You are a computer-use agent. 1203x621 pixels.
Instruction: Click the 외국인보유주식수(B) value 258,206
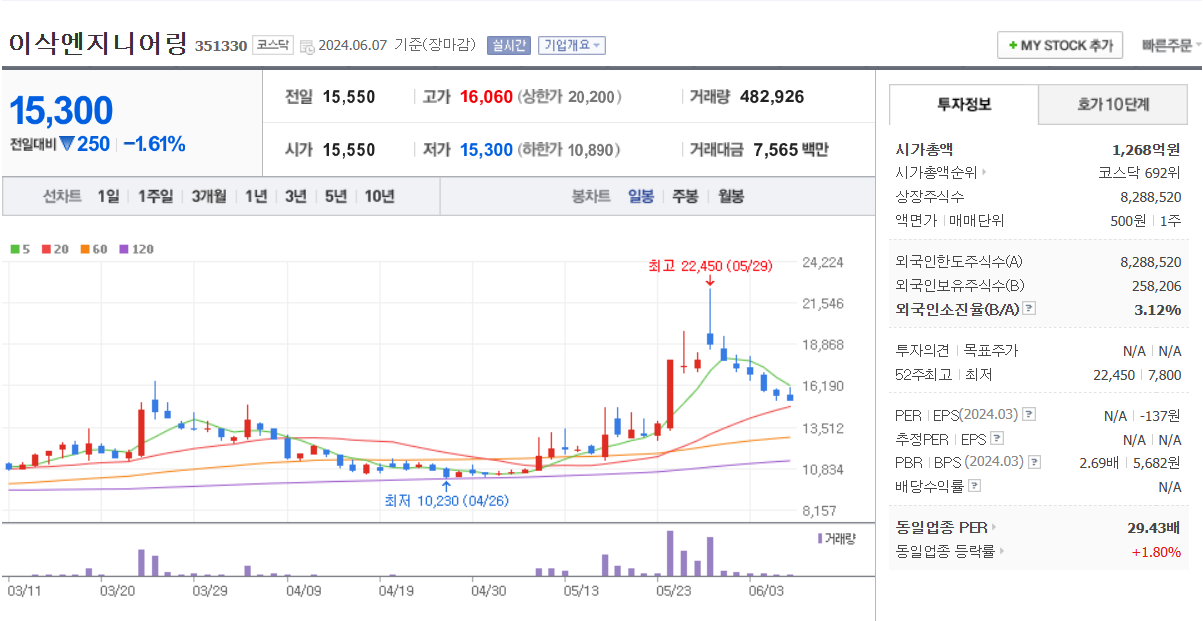[x=1156, y=285]
